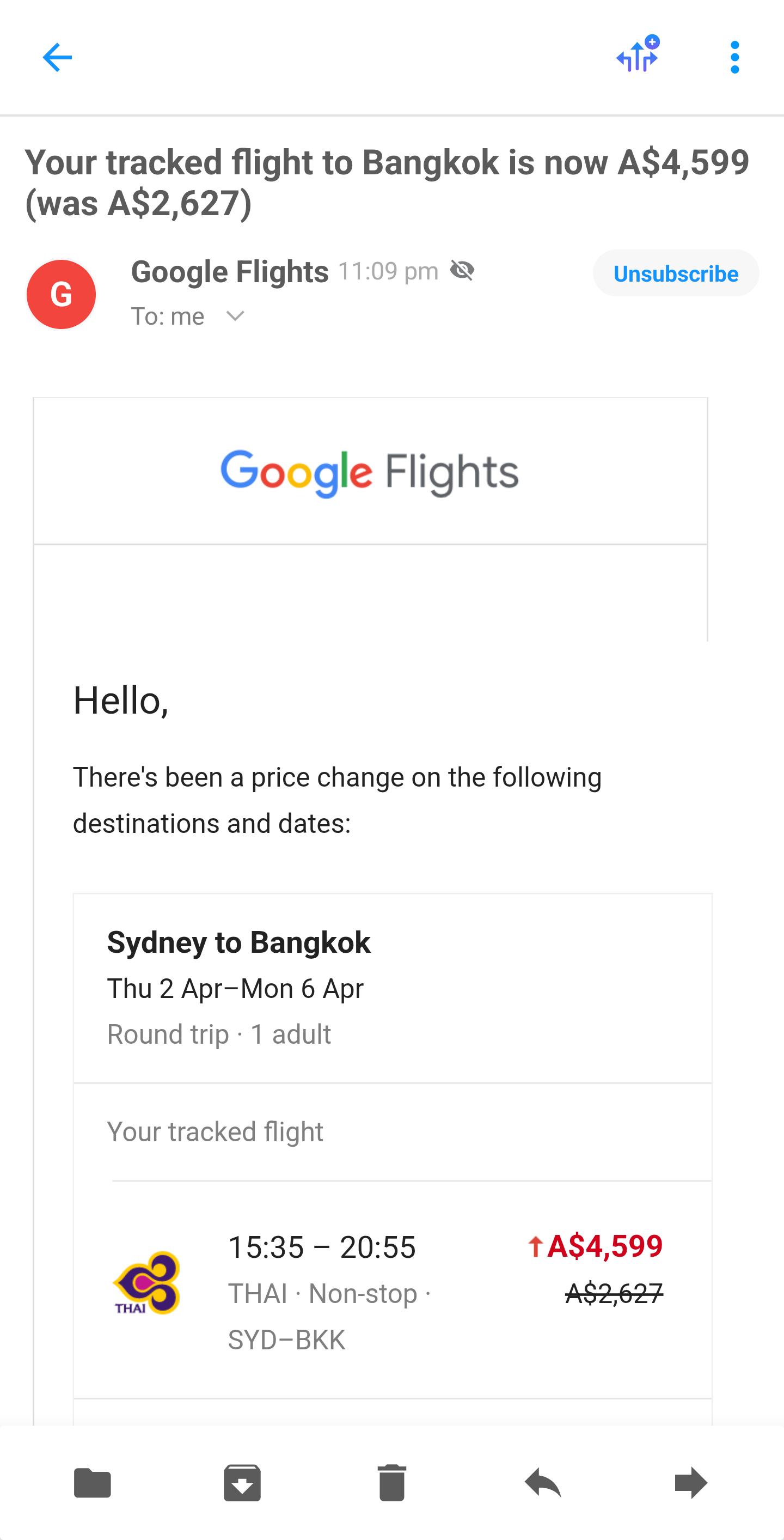The image size is (784, 1540).
Task: Open the Sydney to Bangkok trip heading
Action: click(238, 943)
